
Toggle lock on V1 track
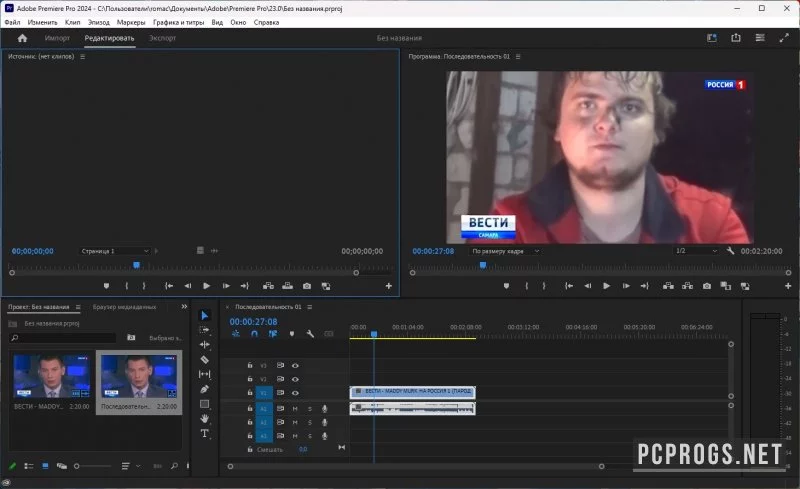(x=249, y=393)
